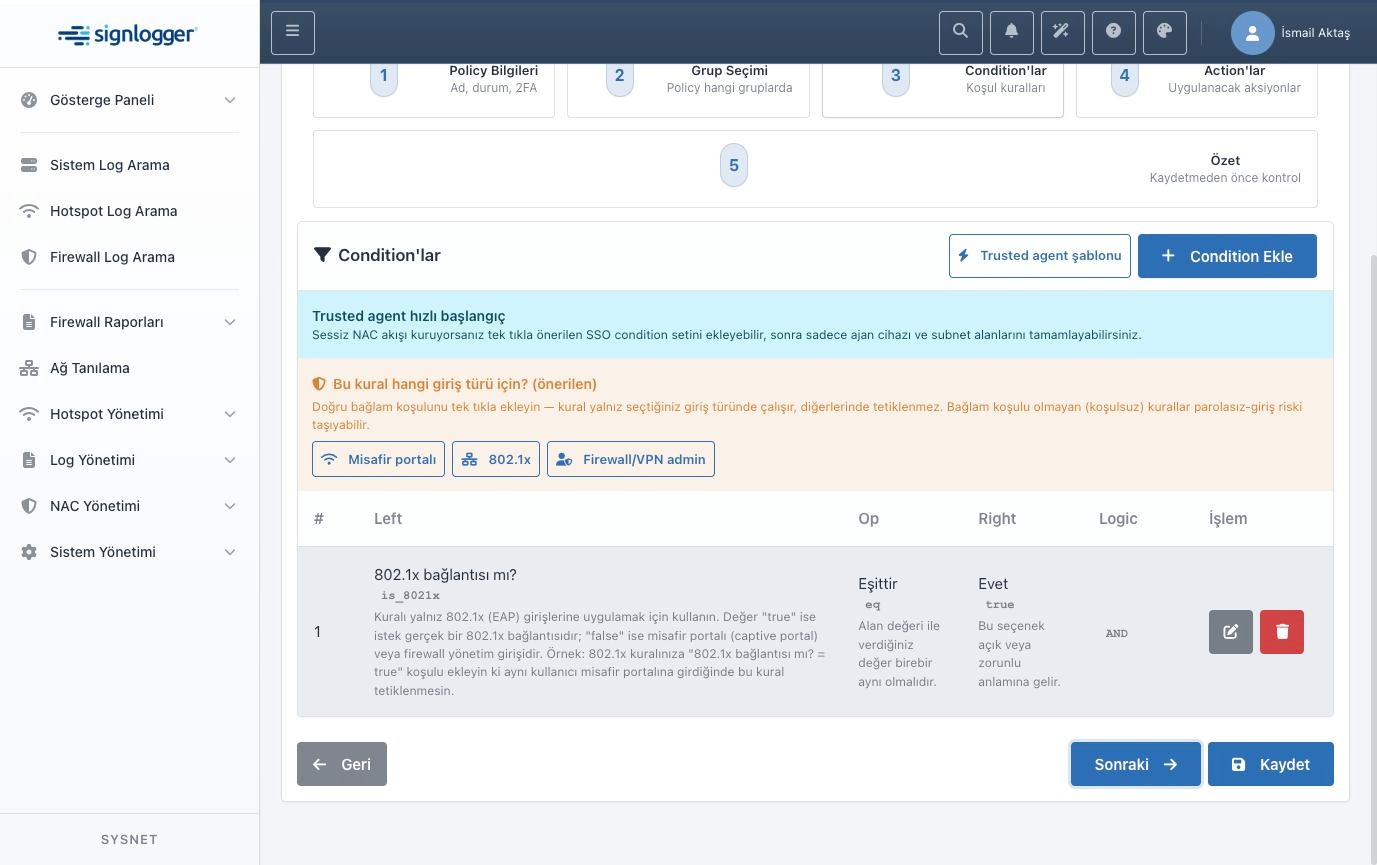Go to step 4 Action'lar

click(x=1197, y=89)
